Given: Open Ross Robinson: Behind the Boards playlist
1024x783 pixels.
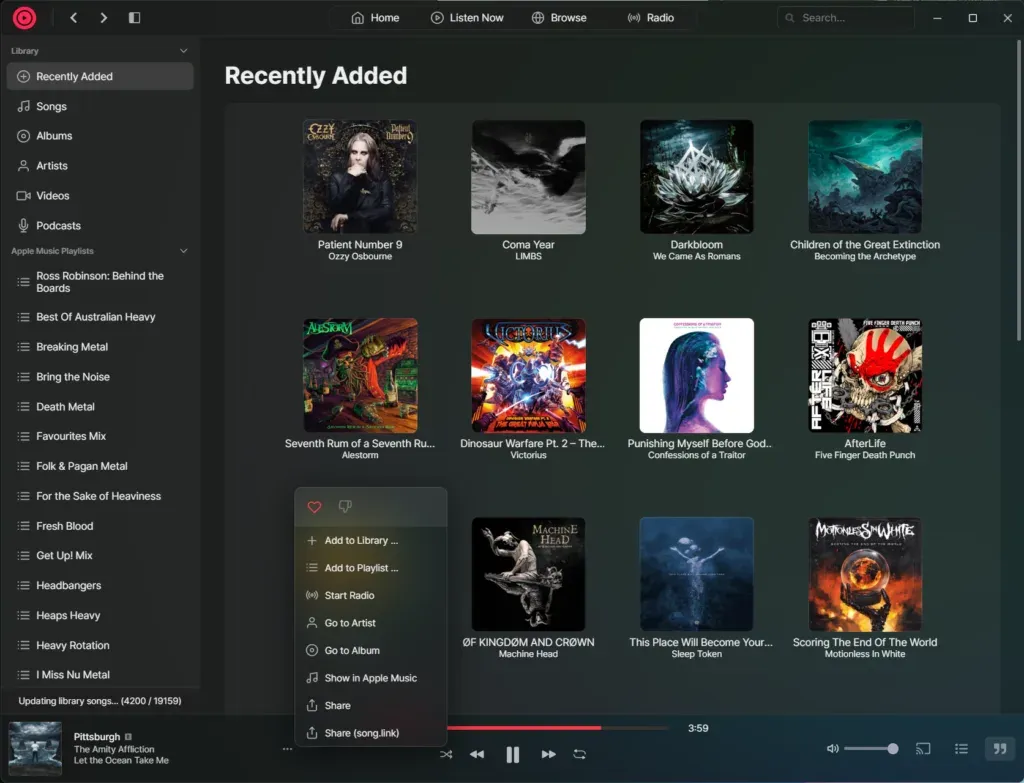Looking at the screenshot, I should tap(100, 282).
